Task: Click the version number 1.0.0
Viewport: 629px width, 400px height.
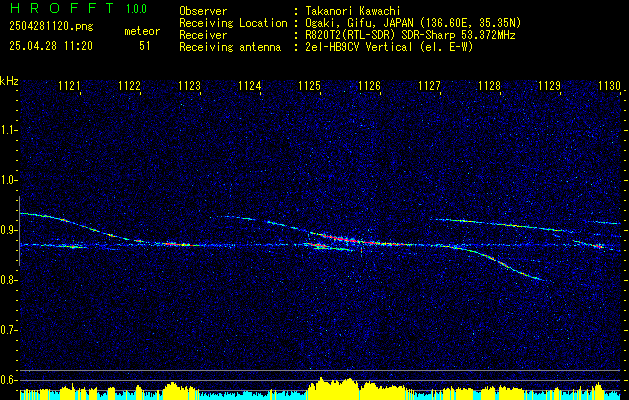Action: coord(136,8)
